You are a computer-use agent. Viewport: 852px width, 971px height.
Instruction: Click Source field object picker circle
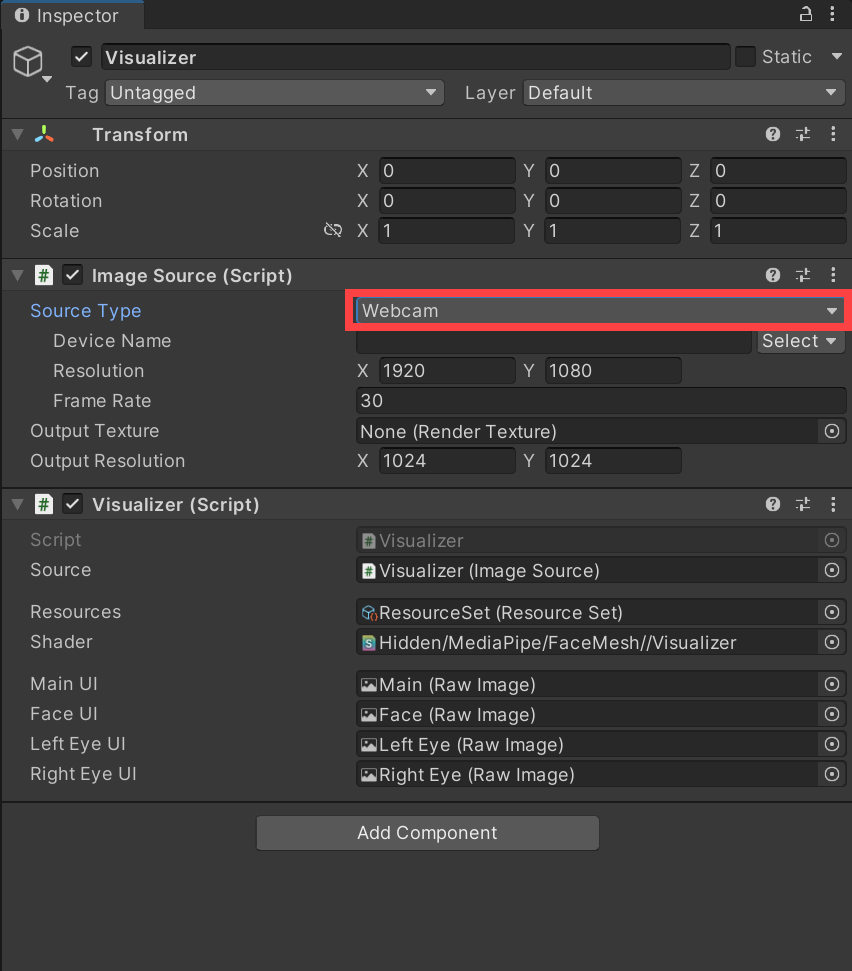[832, 570]
